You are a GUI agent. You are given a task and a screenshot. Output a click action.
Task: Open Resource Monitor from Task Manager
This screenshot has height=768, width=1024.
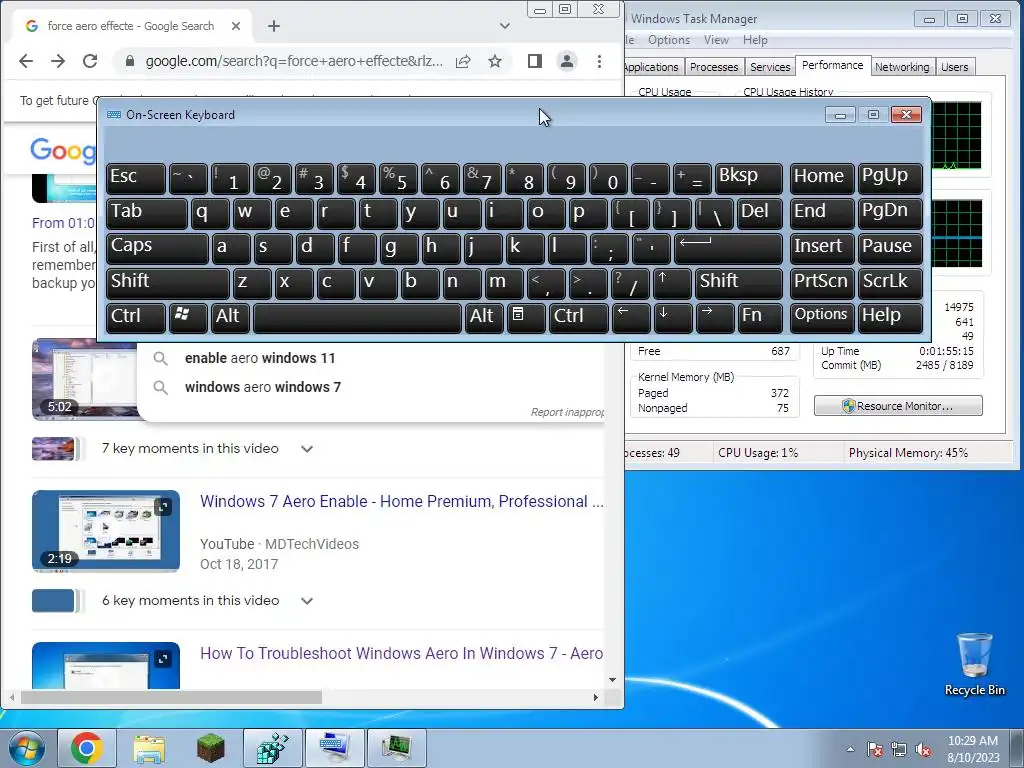[898, 406]
